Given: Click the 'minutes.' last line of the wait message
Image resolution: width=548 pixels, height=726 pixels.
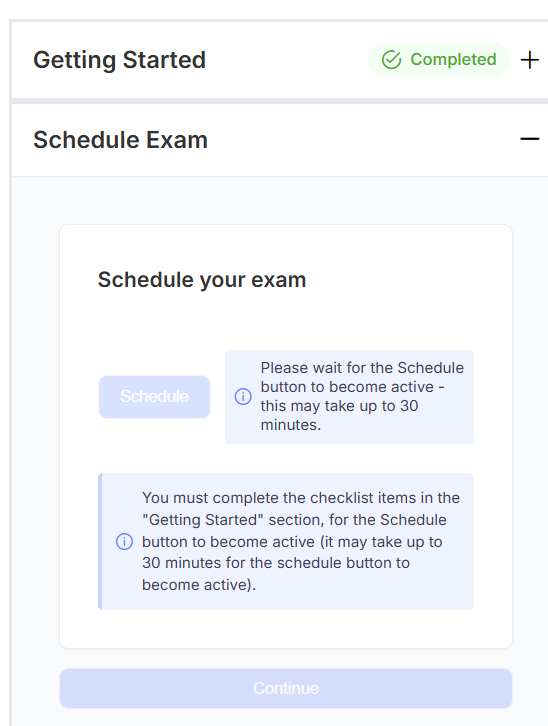Looking at the screenshot, I should 291,425.
